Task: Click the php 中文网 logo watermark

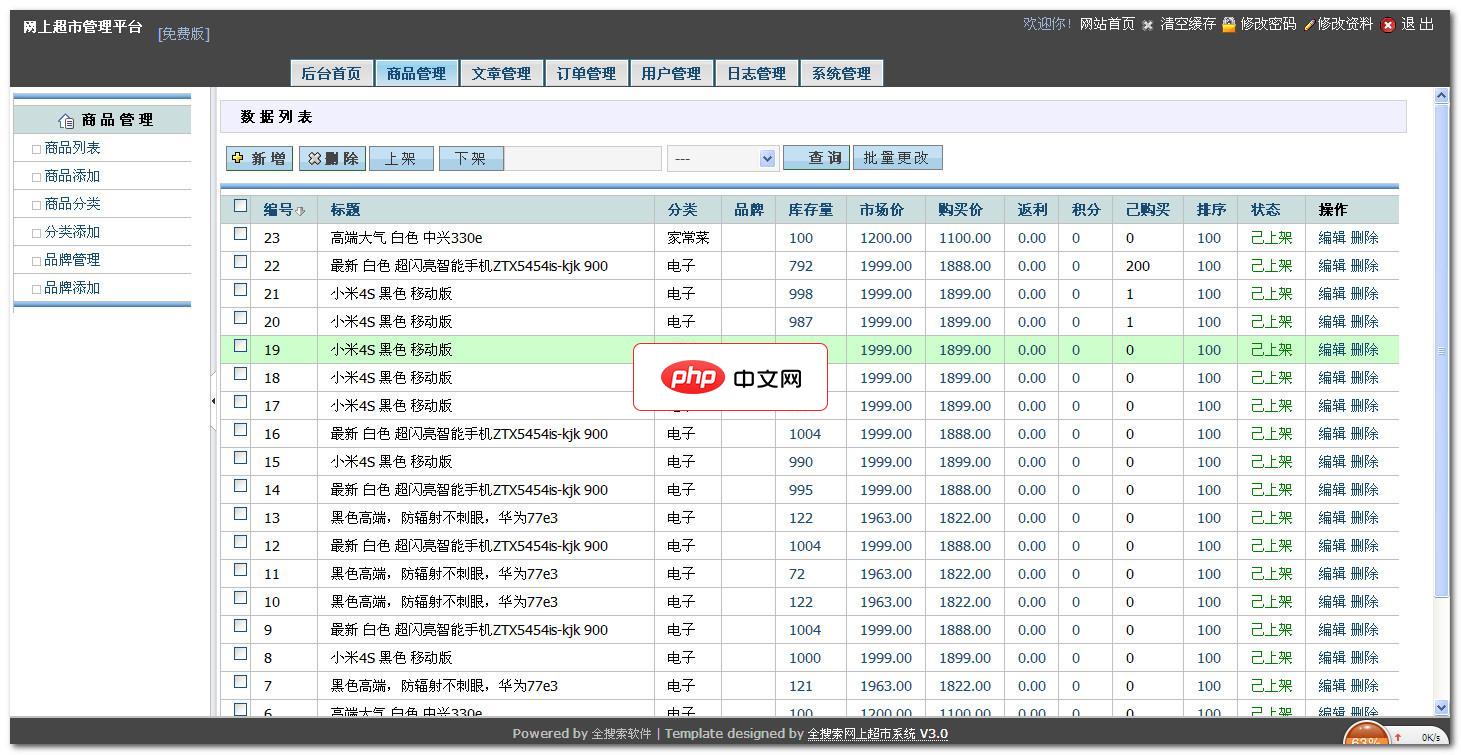Action: 730,377
